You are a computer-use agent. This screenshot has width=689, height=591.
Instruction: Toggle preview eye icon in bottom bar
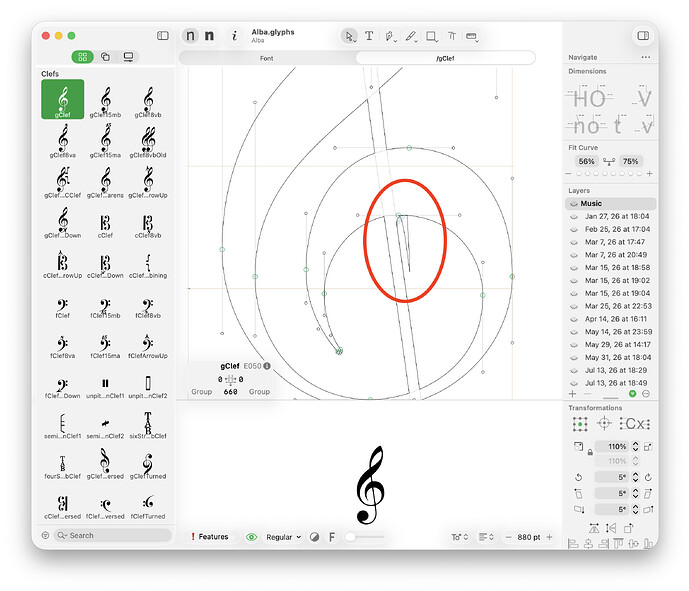(251, 537)
